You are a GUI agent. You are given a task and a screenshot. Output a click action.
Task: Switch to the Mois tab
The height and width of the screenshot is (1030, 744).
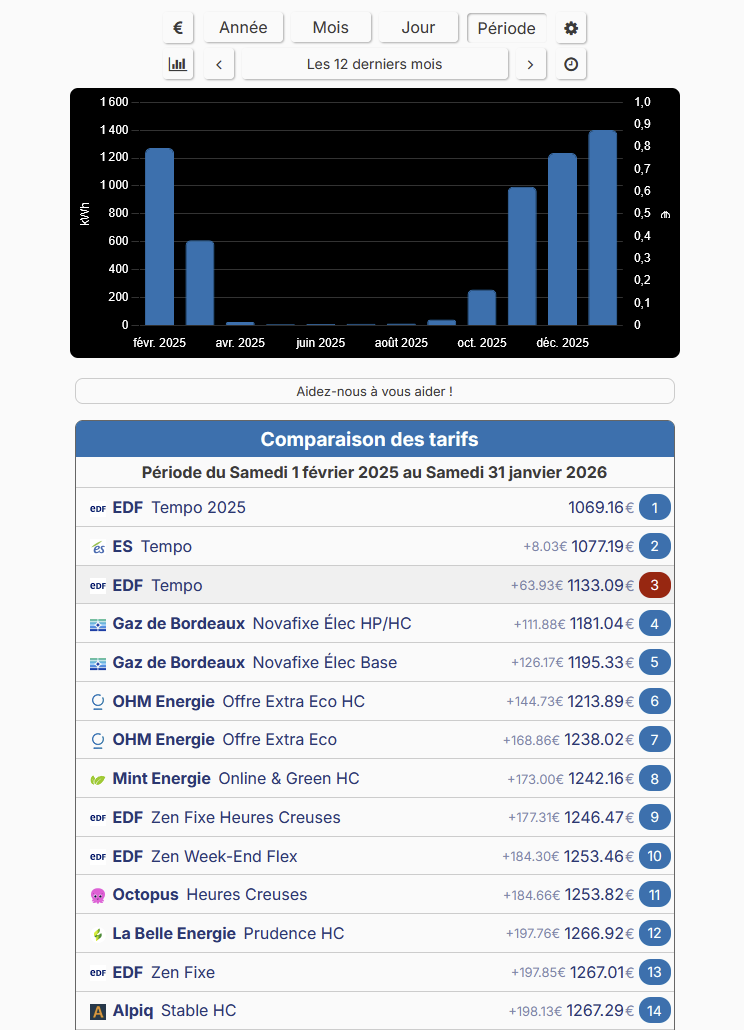pyautogui.click(x=331, y=28)
